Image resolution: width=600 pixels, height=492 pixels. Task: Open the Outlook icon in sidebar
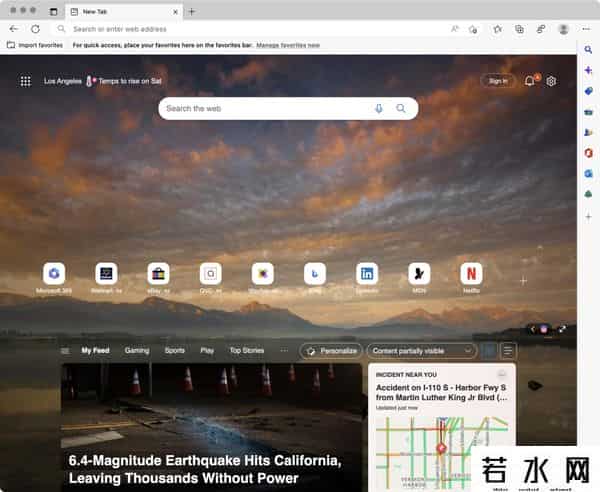[x=588, y=174]
